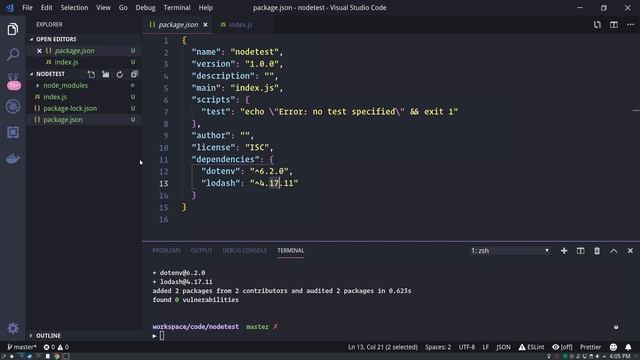Open the Terminal menu

coord(177,7)
